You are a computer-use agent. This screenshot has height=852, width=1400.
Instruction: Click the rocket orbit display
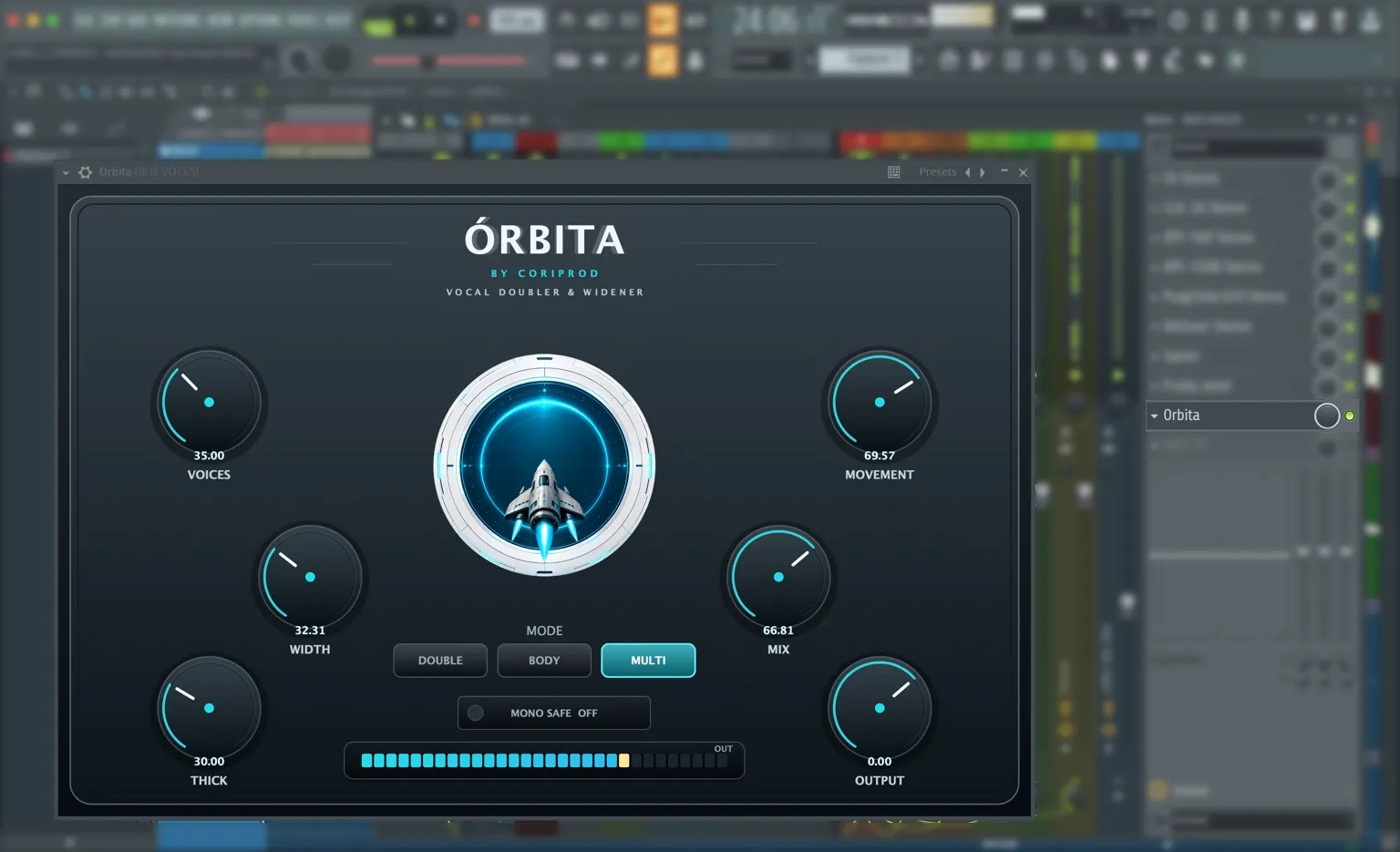tap(544, 465)
